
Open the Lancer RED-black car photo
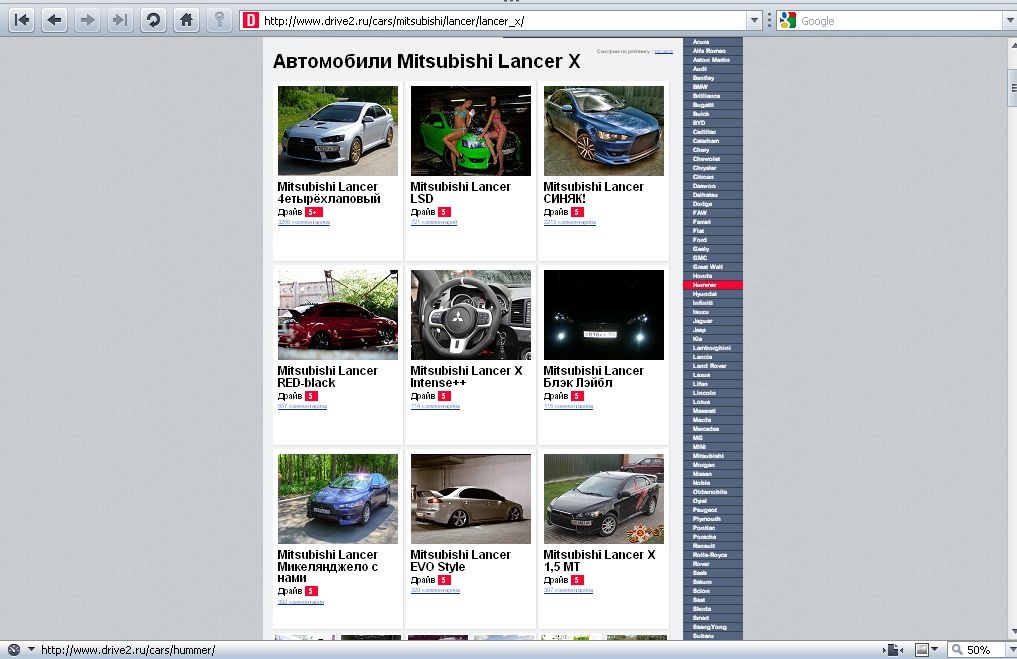[x=338, y=315]
